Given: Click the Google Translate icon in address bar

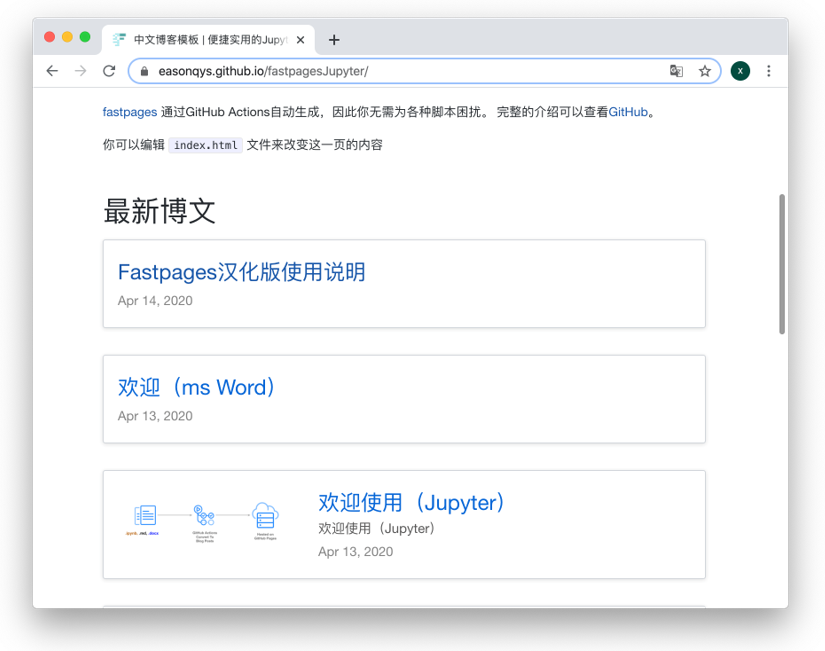Looking at the screenshot, I should coord(677,71).
